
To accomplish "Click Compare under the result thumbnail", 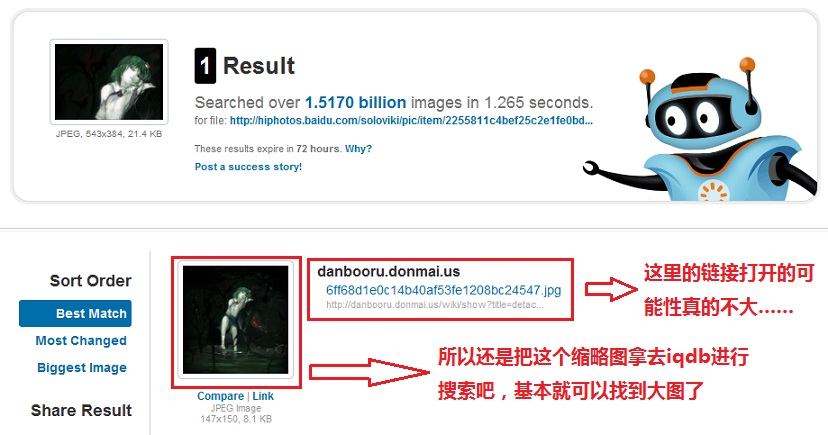I will (x=220, y=396).
